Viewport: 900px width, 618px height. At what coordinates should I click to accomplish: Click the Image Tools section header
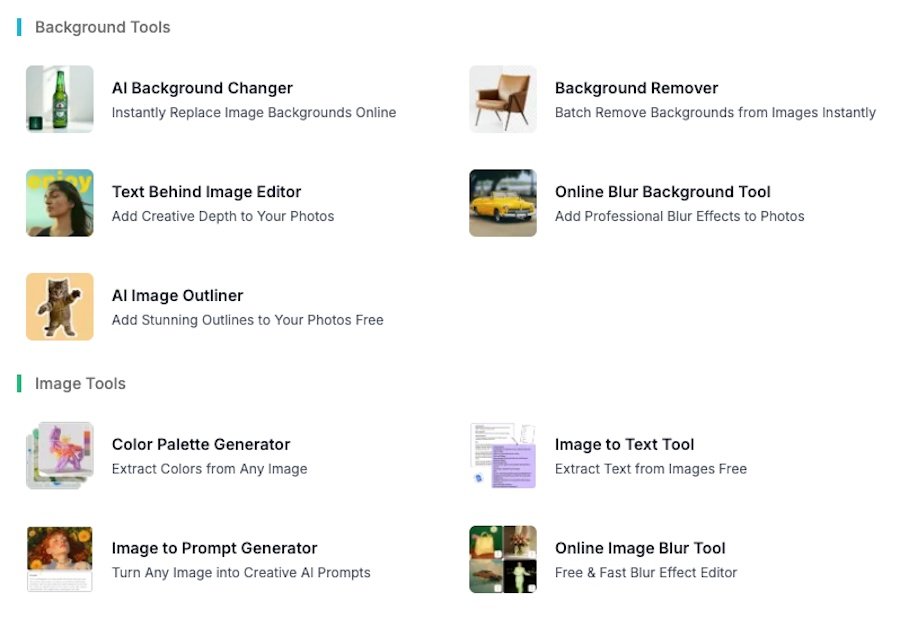pyautogui.click(x=79, y=383)
